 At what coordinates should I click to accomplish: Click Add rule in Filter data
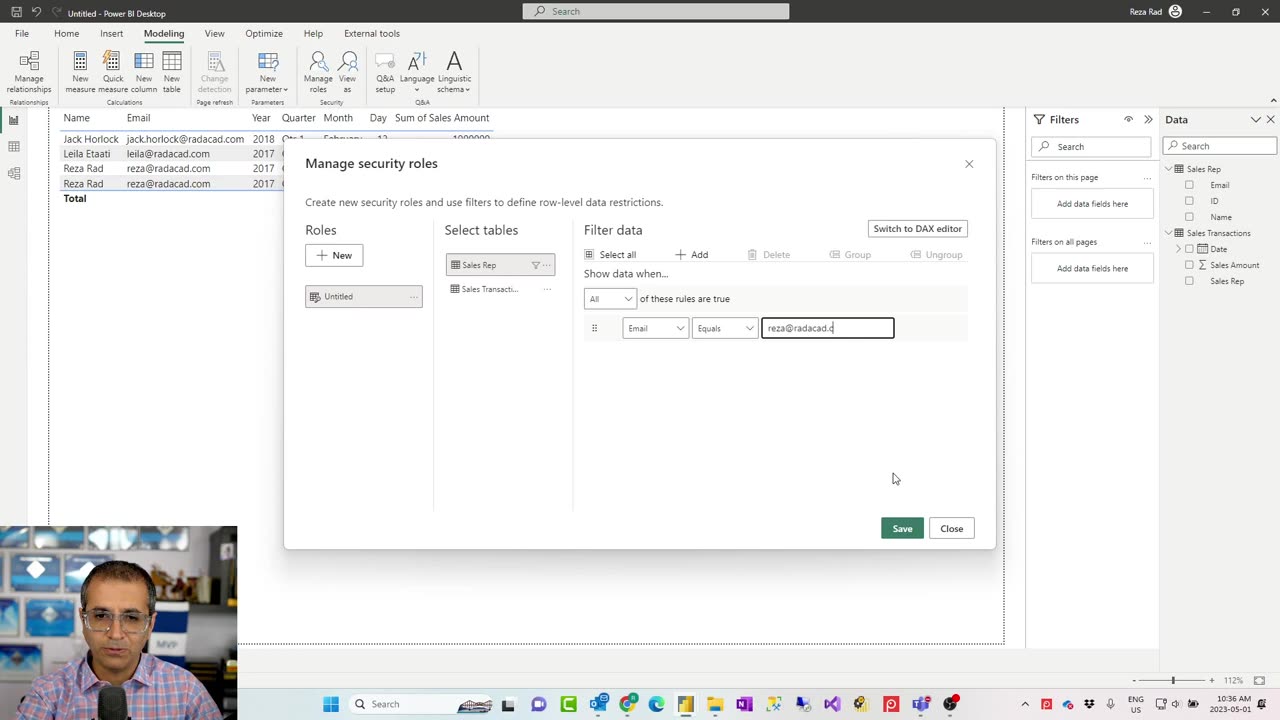(x=692, y=255)
